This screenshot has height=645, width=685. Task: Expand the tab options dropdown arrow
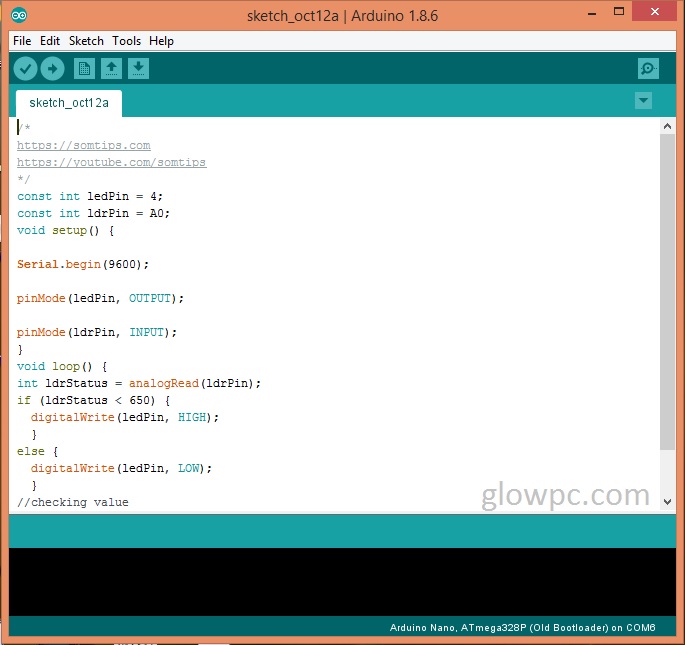[643, 101]
